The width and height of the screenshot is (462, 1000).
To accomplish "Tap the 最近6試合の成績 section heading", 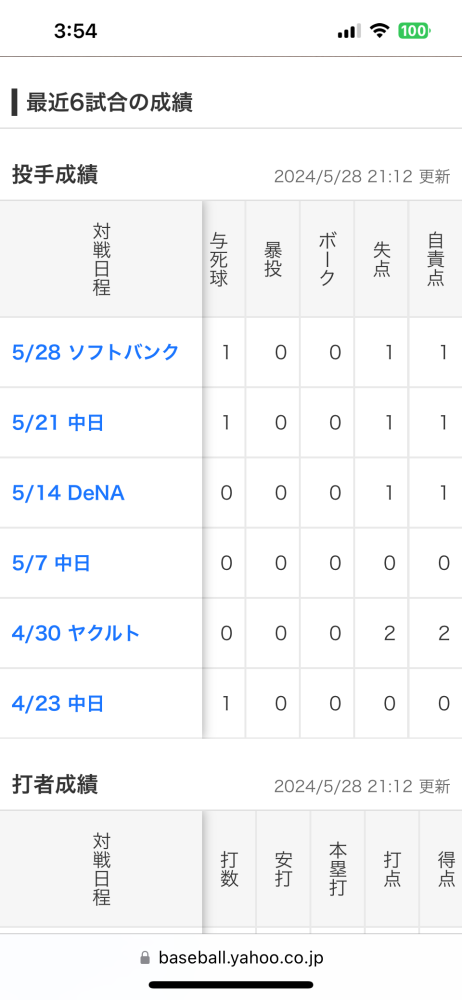I will 109,102.
